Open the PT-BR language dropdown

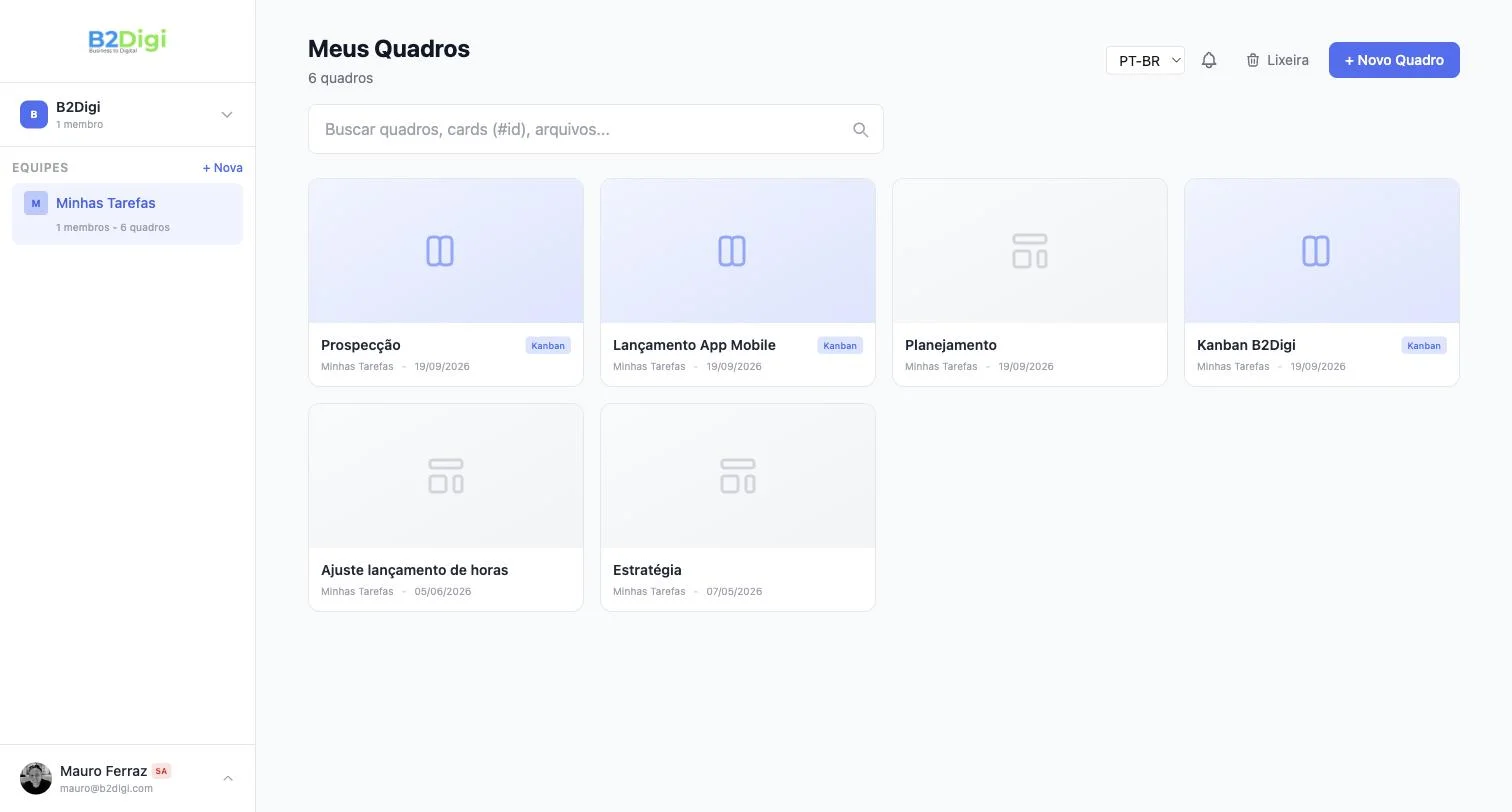pos(1145,60)
